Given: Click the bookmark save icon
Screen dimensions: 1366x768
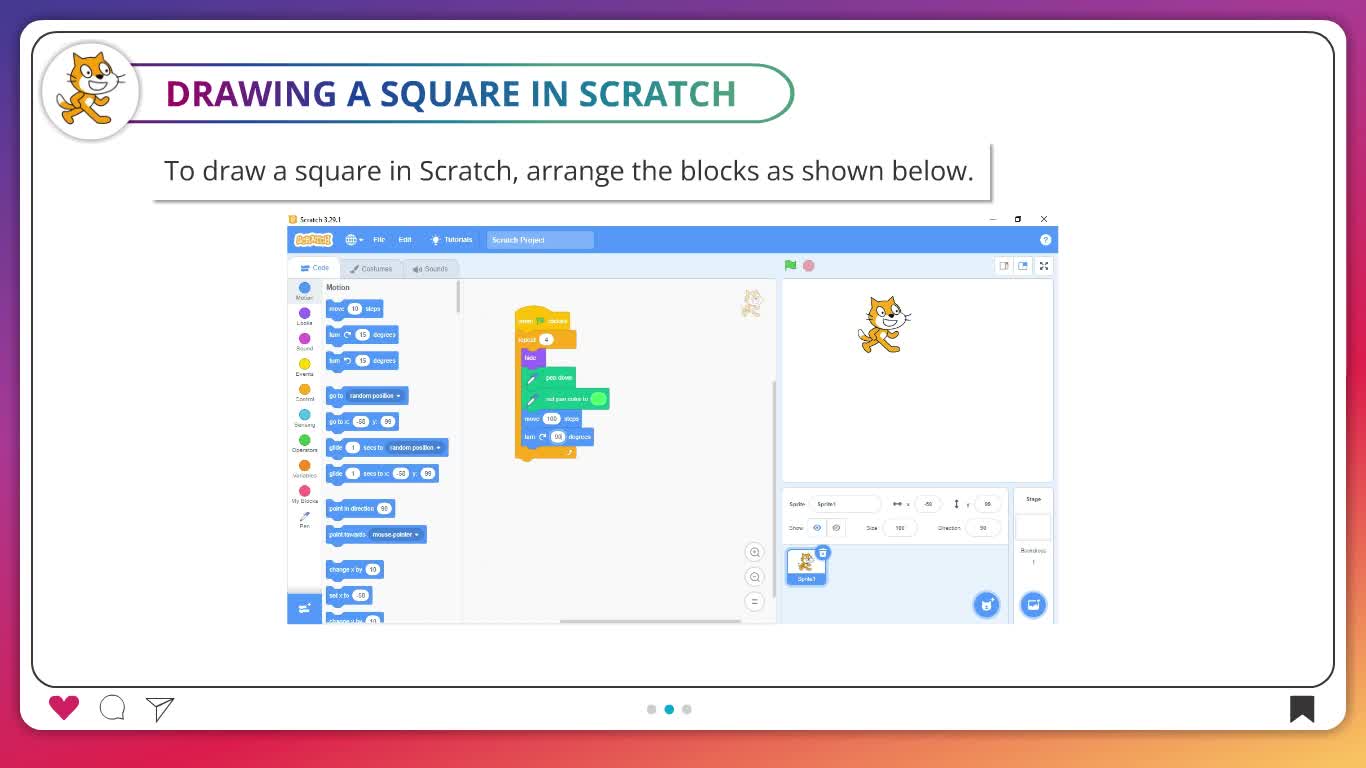Looking at the screenshot, I should (x=1301, y=709).
